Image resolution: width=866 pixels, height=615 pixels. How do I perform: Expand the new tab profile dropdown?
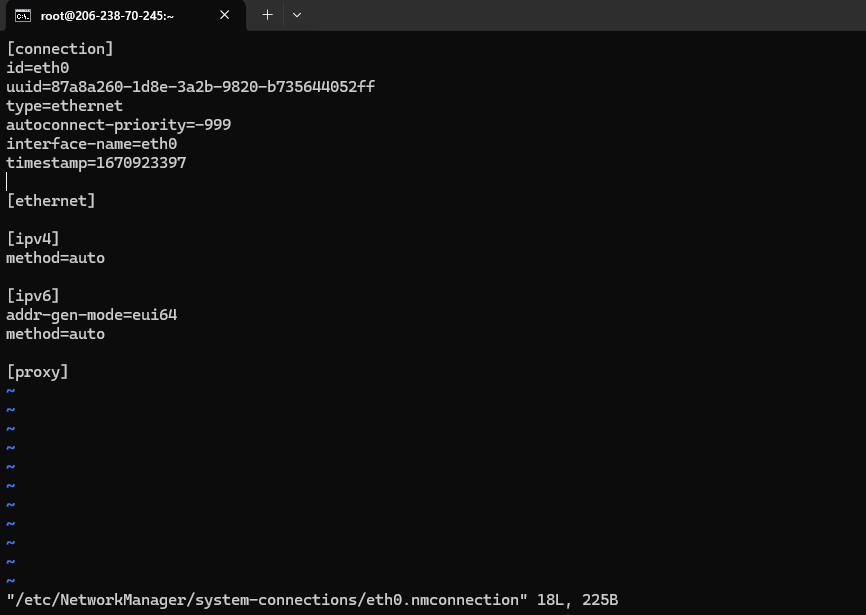point(297,15)
